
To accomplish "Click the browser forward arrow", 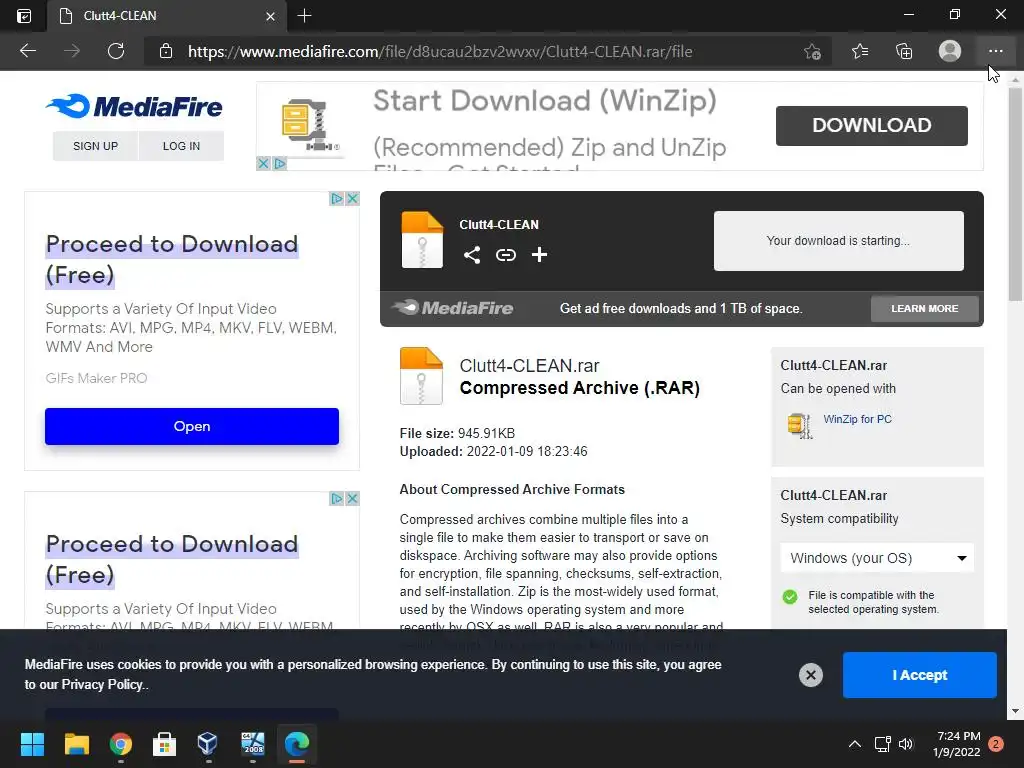I will (x=72, y=51).
